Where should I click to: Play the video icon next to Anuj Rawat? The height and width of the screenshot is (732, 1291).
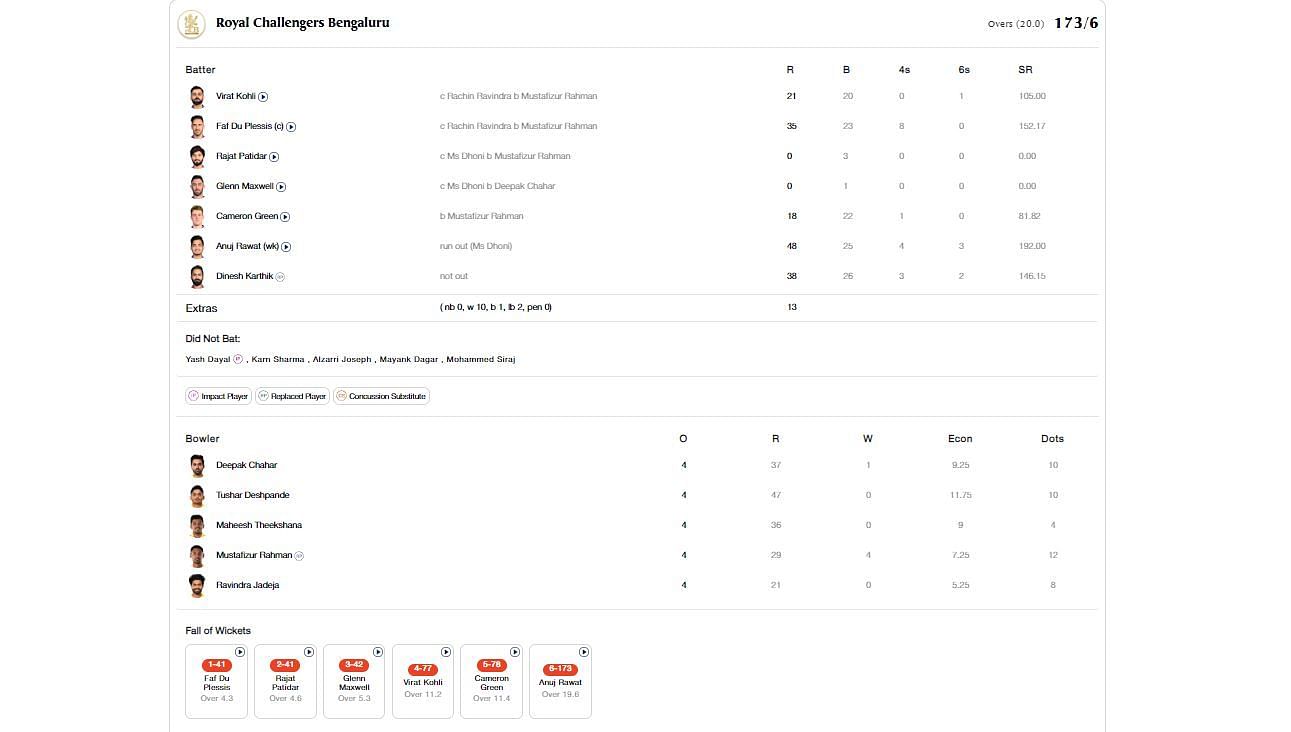286,247
